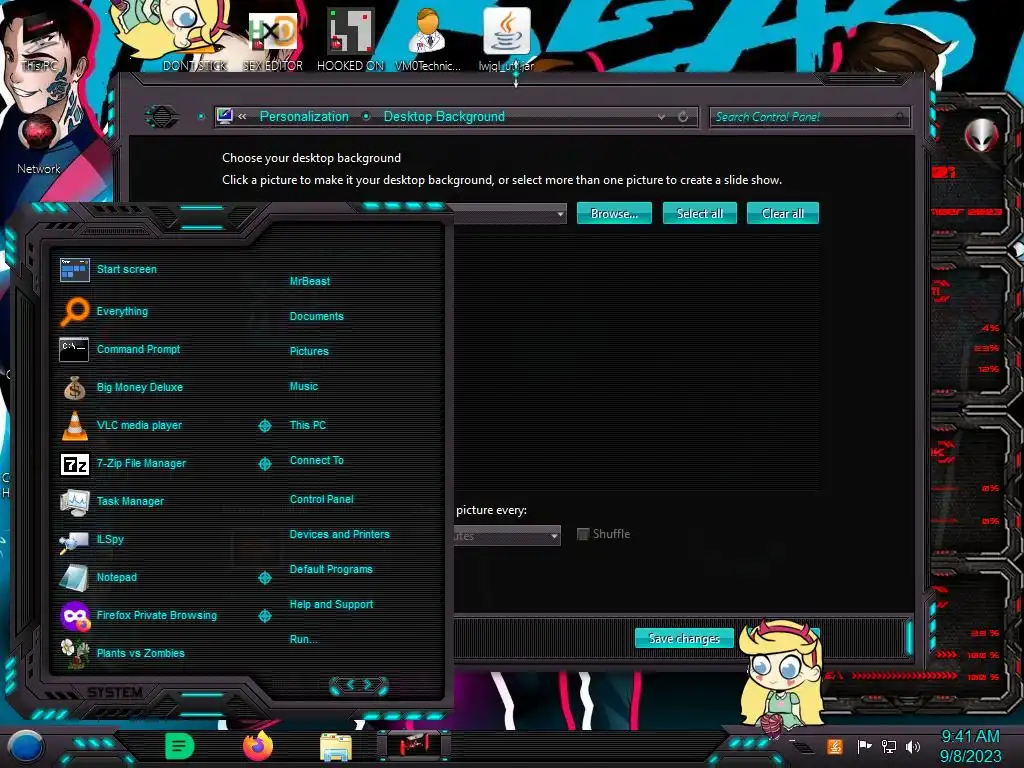Open the green notes app on taskbar
The width and height of the screenshot is (1024, 768).
180,746
